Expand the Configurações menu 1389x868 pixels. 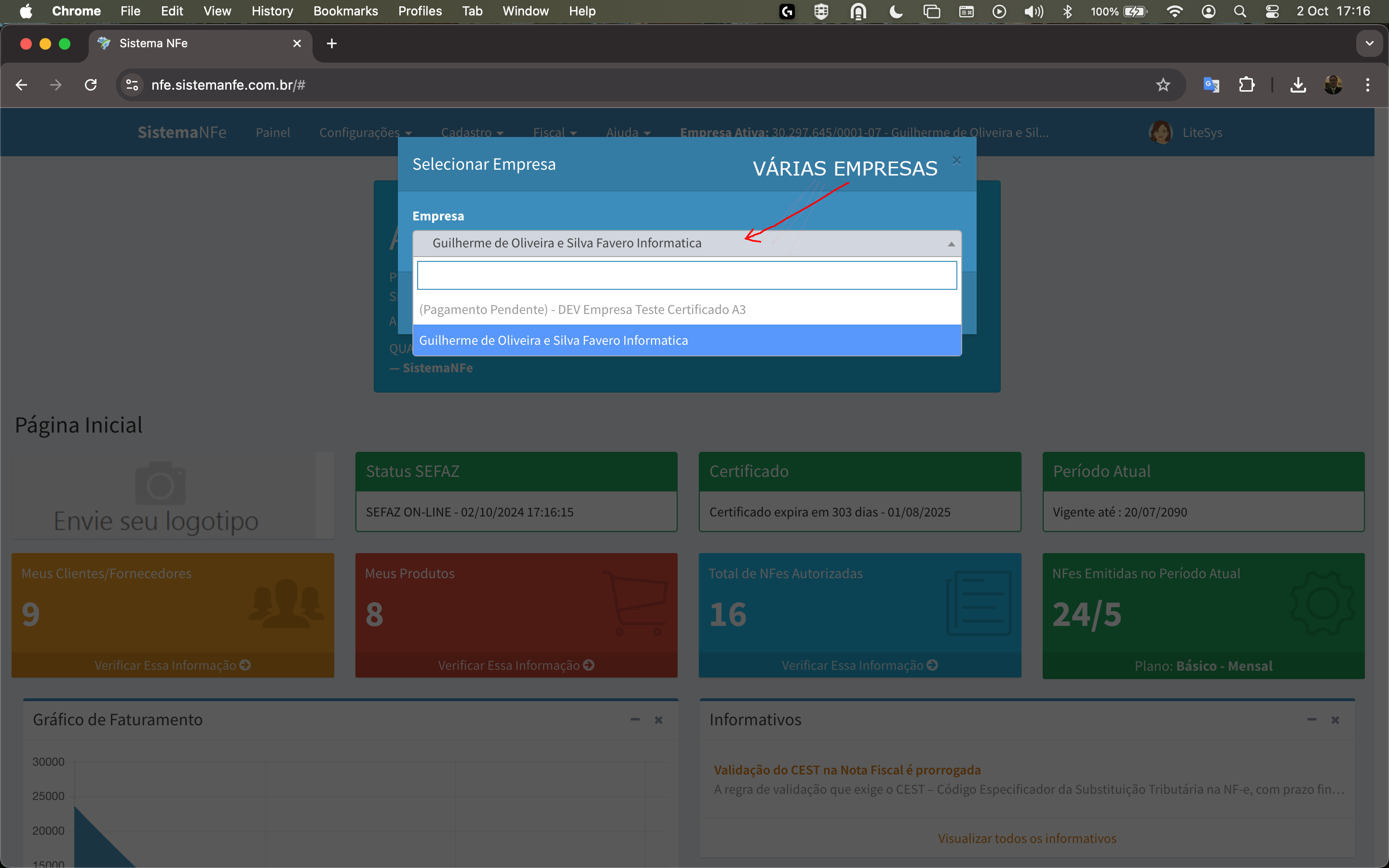click(x=365, y=133)
